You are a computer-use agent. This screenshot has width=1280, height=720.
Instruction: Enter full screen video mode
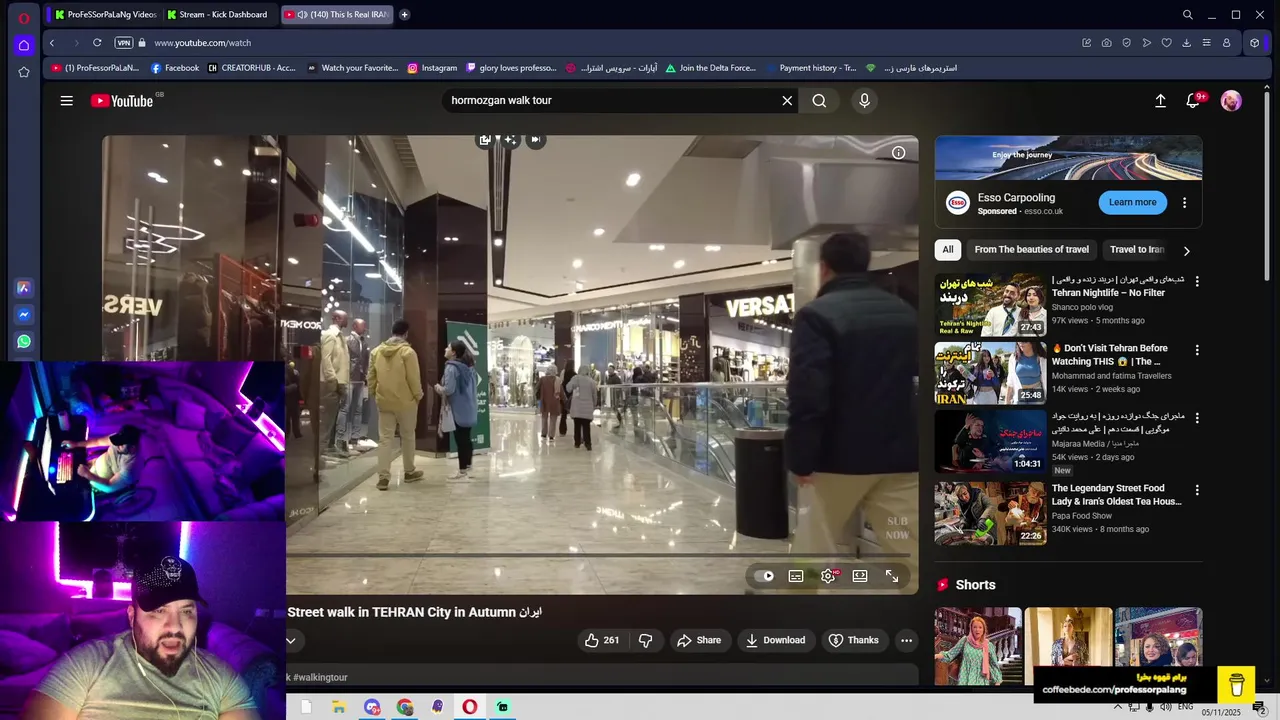point(892,576)
